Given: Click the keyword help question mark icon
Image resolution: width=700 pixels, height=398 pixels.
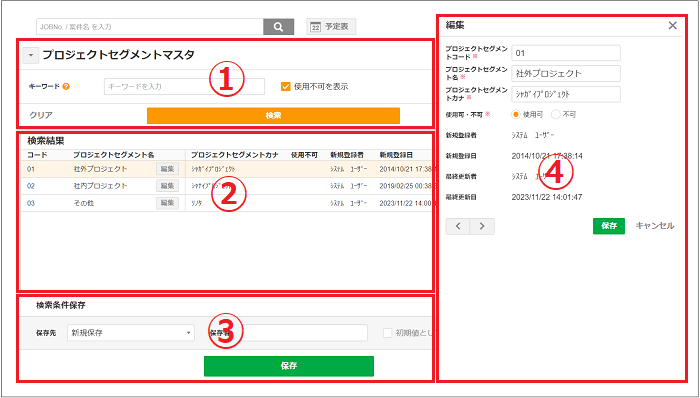Looking at the screenshot, I should click(x=66, y=87).
